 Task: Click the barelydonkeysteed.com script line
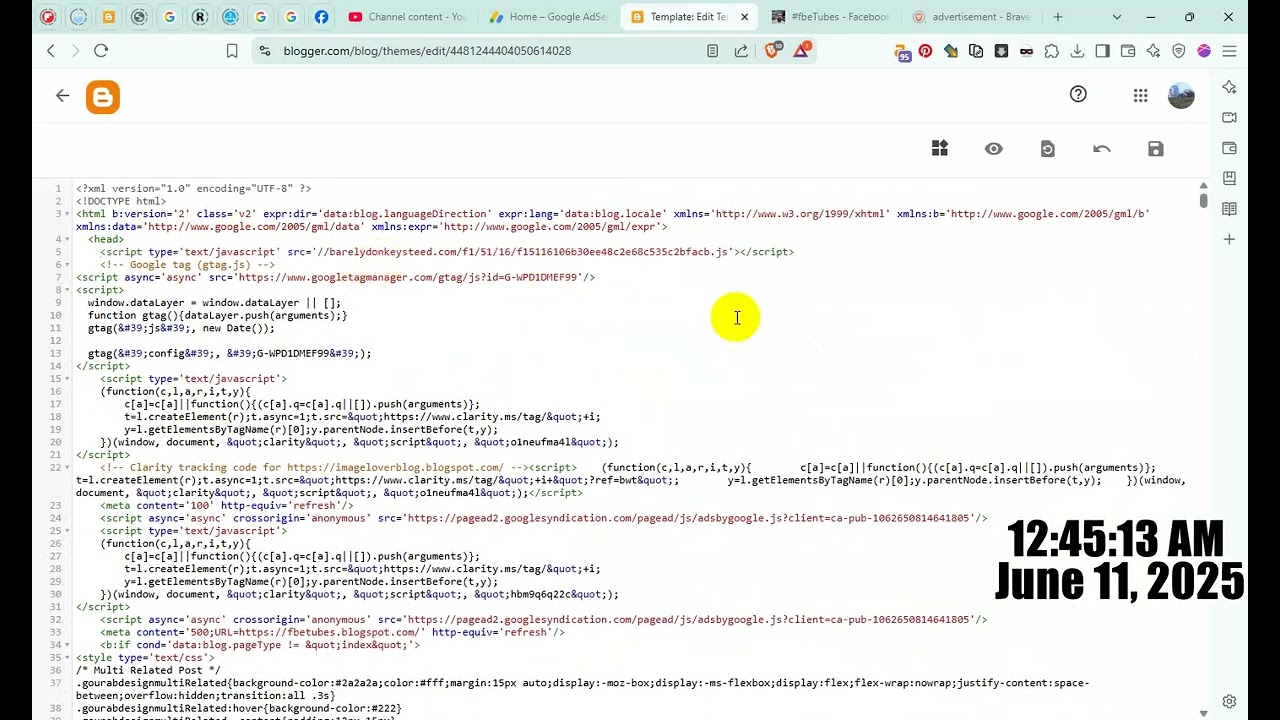(447, 252)
